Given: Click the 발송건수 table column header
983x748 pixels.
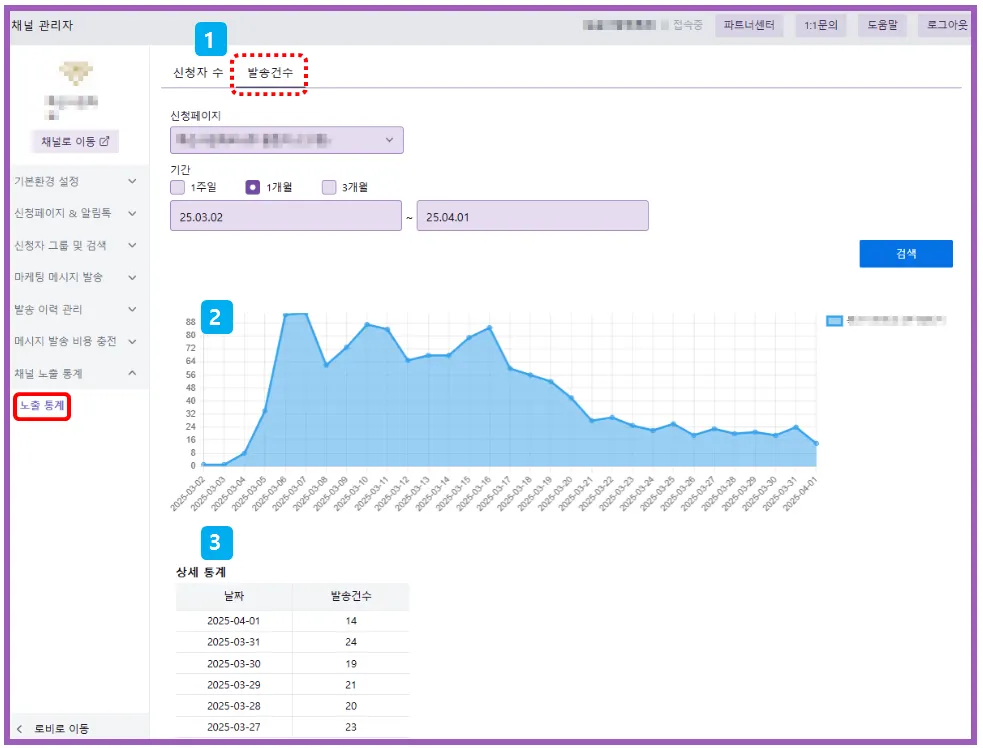Looking at the screenshot, I should (351, 596).
